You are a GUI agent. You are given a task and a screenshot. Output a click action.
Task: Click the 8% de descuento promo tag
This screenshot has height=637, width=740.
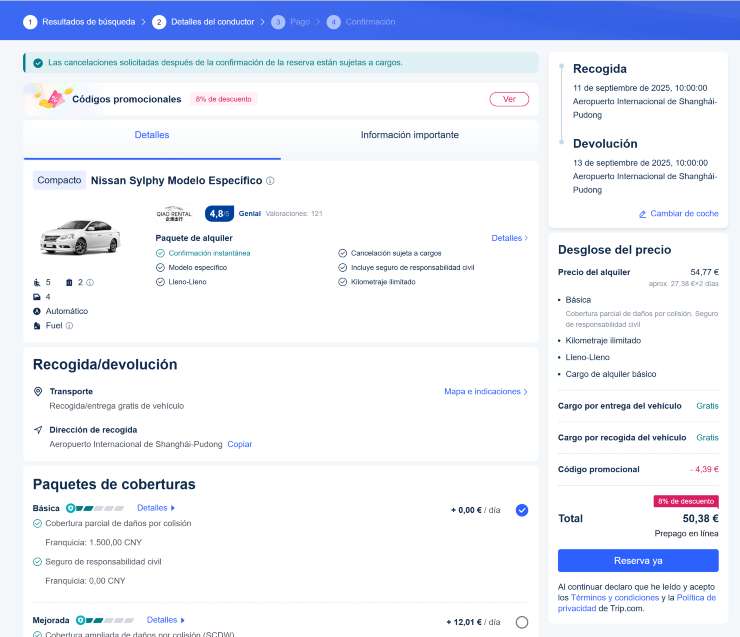pyautogui.click(x=224, y=99)
